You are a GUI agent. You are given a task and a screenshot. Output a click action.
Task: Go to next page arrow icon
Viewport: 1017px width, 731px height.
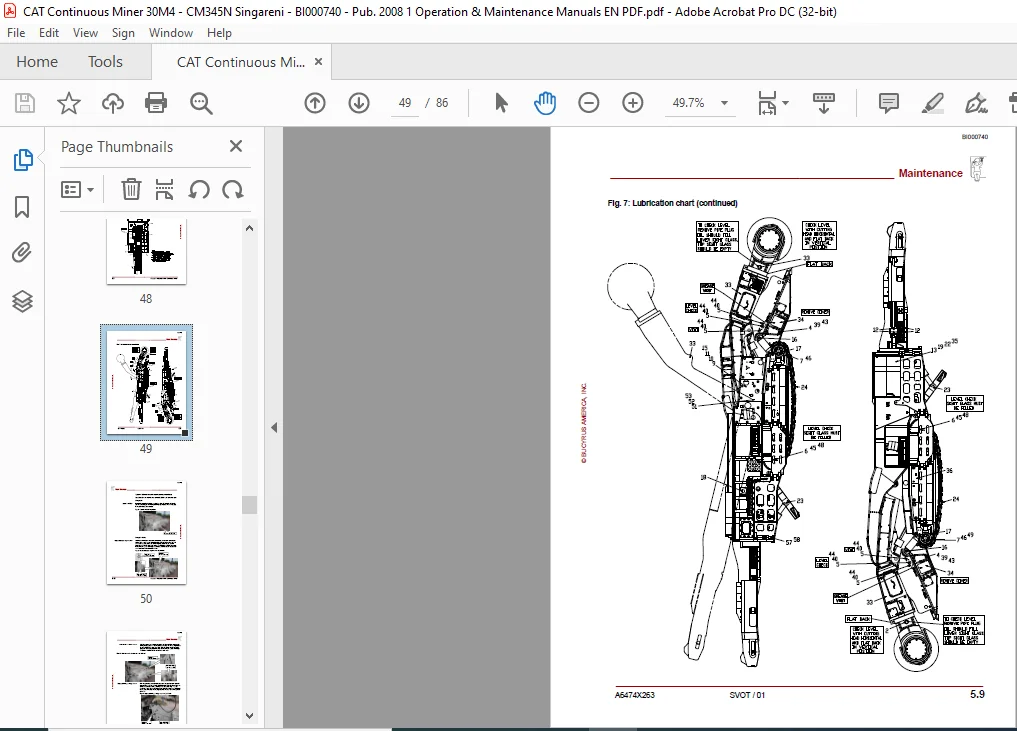(x=359, y=103)
